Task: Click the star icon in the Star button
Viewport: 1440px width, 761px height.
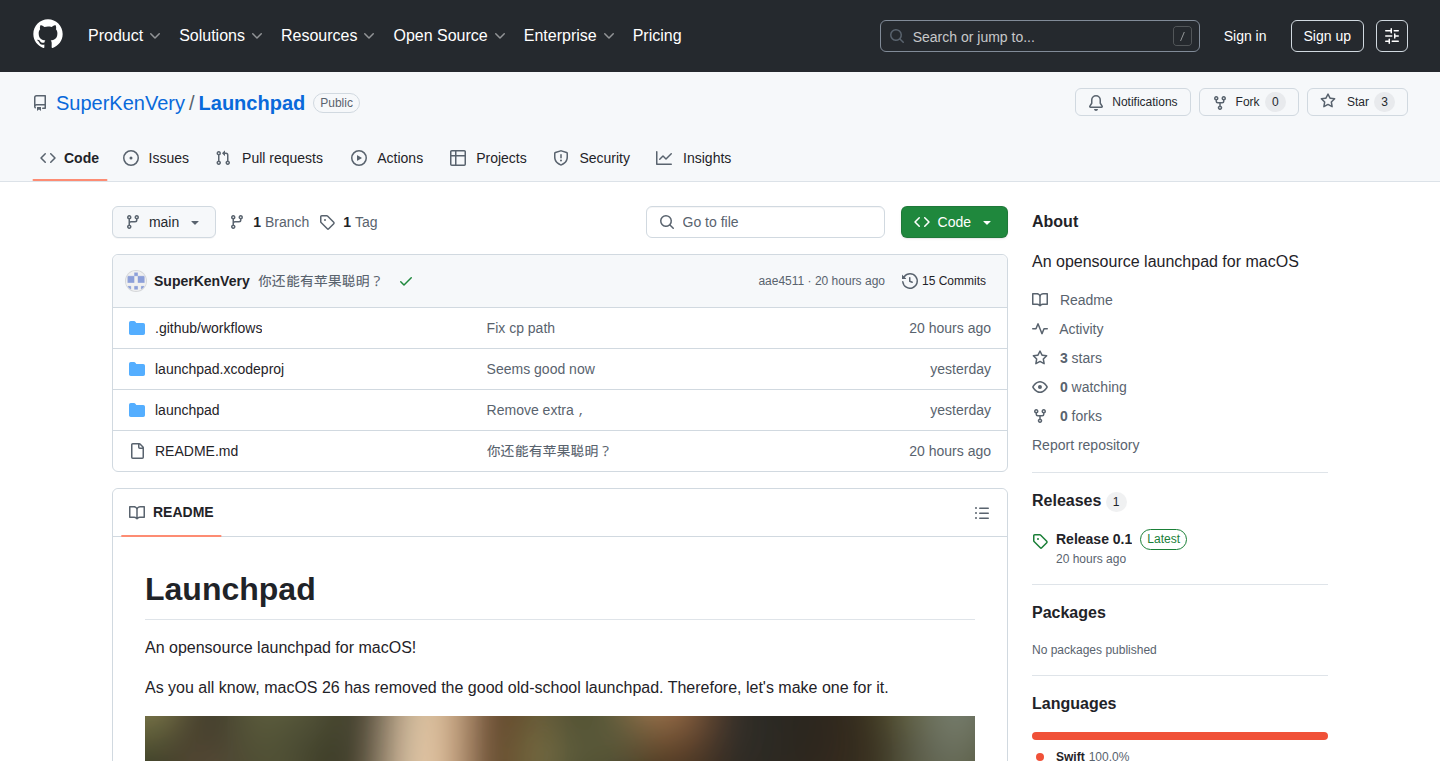Action: [x=1328, y=101]
